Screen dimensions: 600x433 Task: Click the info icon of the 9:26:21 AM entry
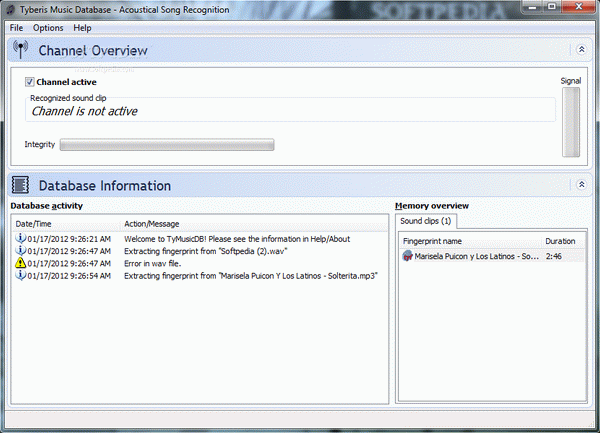click(x=20, y=238)
